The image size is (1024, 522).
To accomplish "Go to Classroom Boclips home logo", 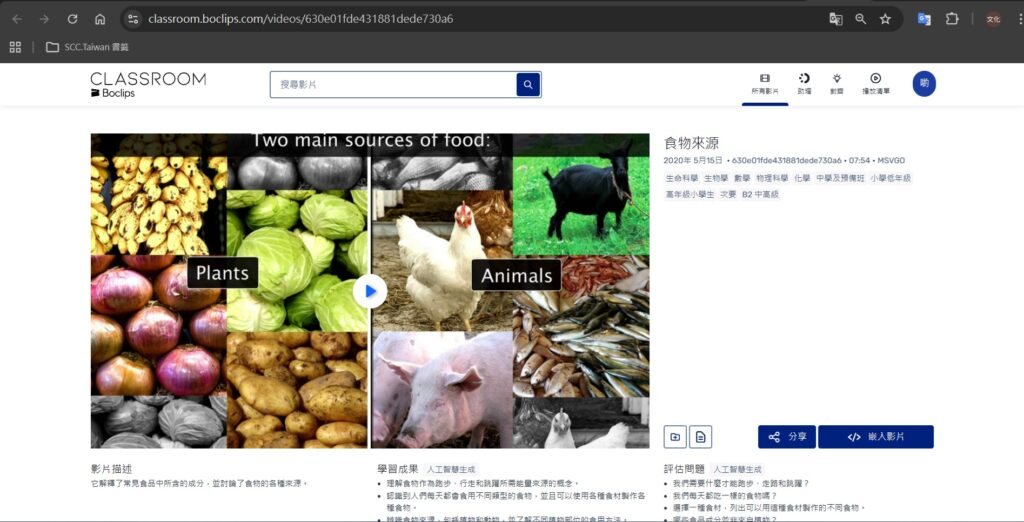I will (x=148, y=85).
